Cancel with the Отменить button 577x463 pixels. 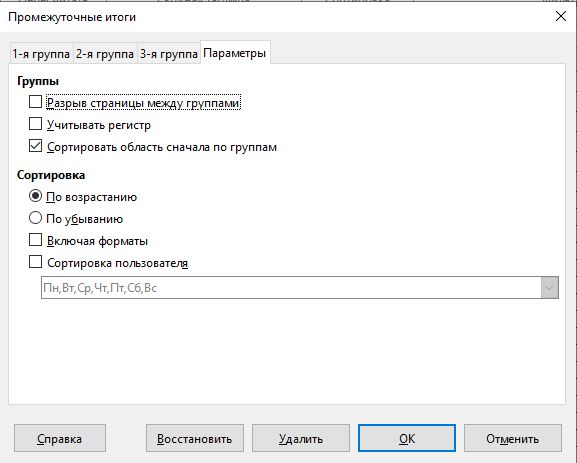(x=513, y=438)
